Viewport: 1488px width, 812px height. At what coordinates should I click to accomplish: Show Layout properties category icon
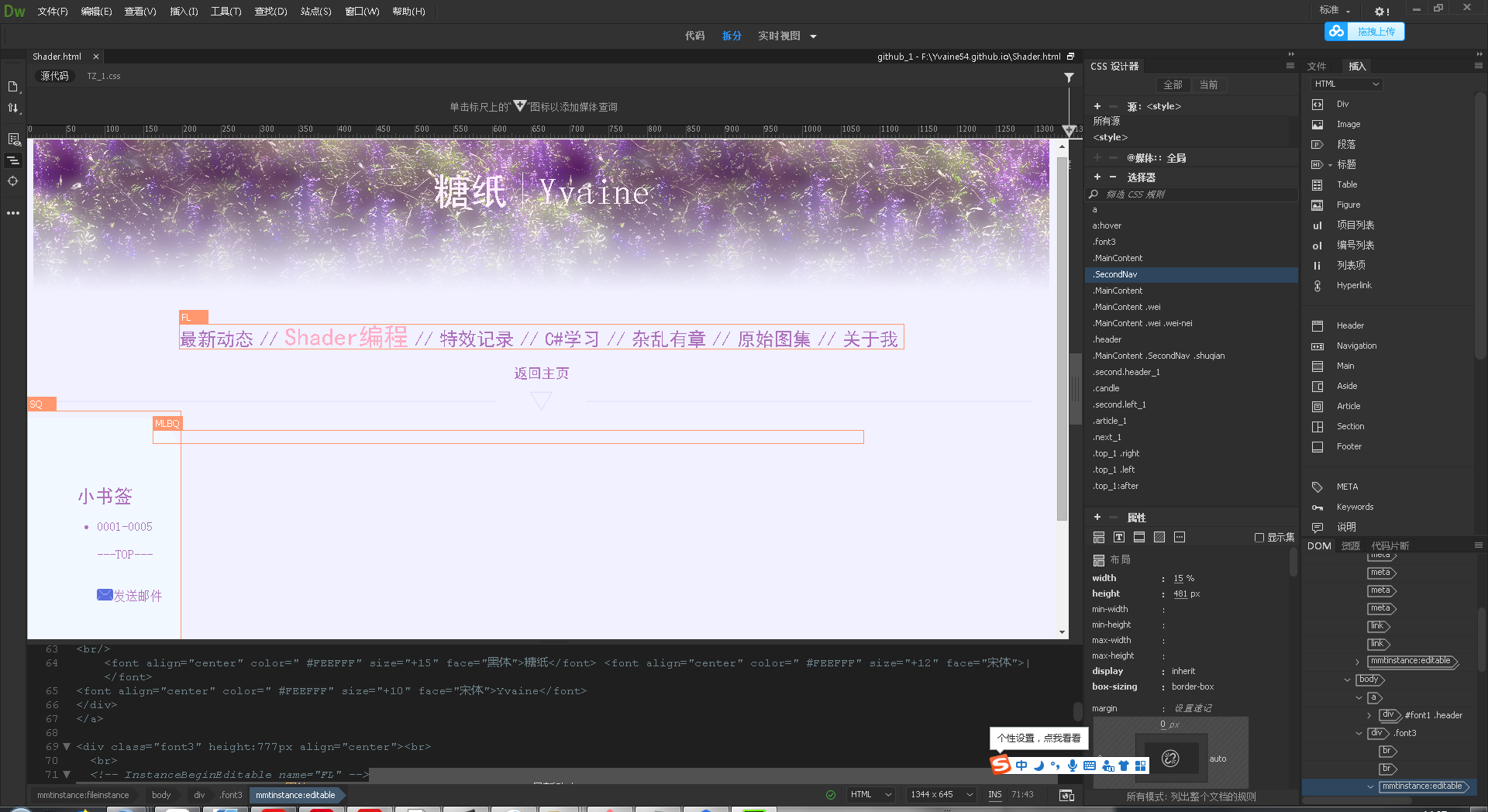tap(1099, 537)
